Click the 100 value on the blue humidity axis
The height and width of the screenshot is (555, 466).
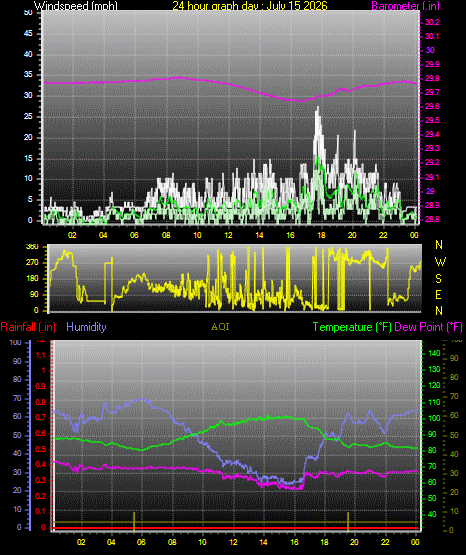[16, 343]
